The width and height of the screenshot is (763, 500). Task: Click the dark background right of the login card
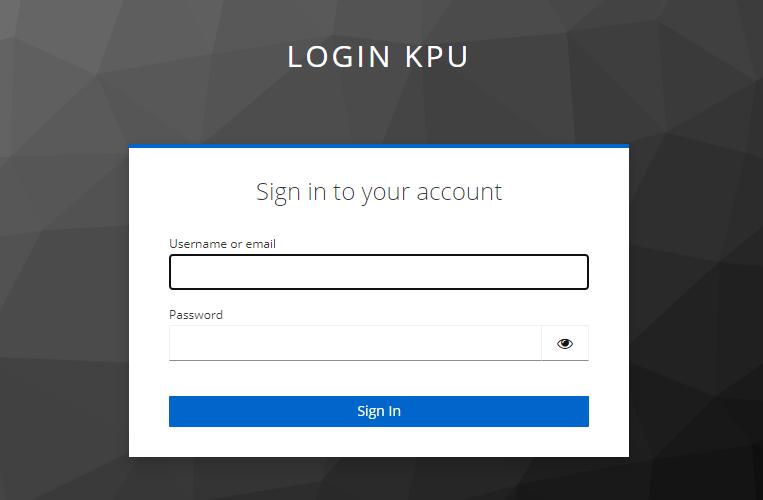[x=696, y=292]
